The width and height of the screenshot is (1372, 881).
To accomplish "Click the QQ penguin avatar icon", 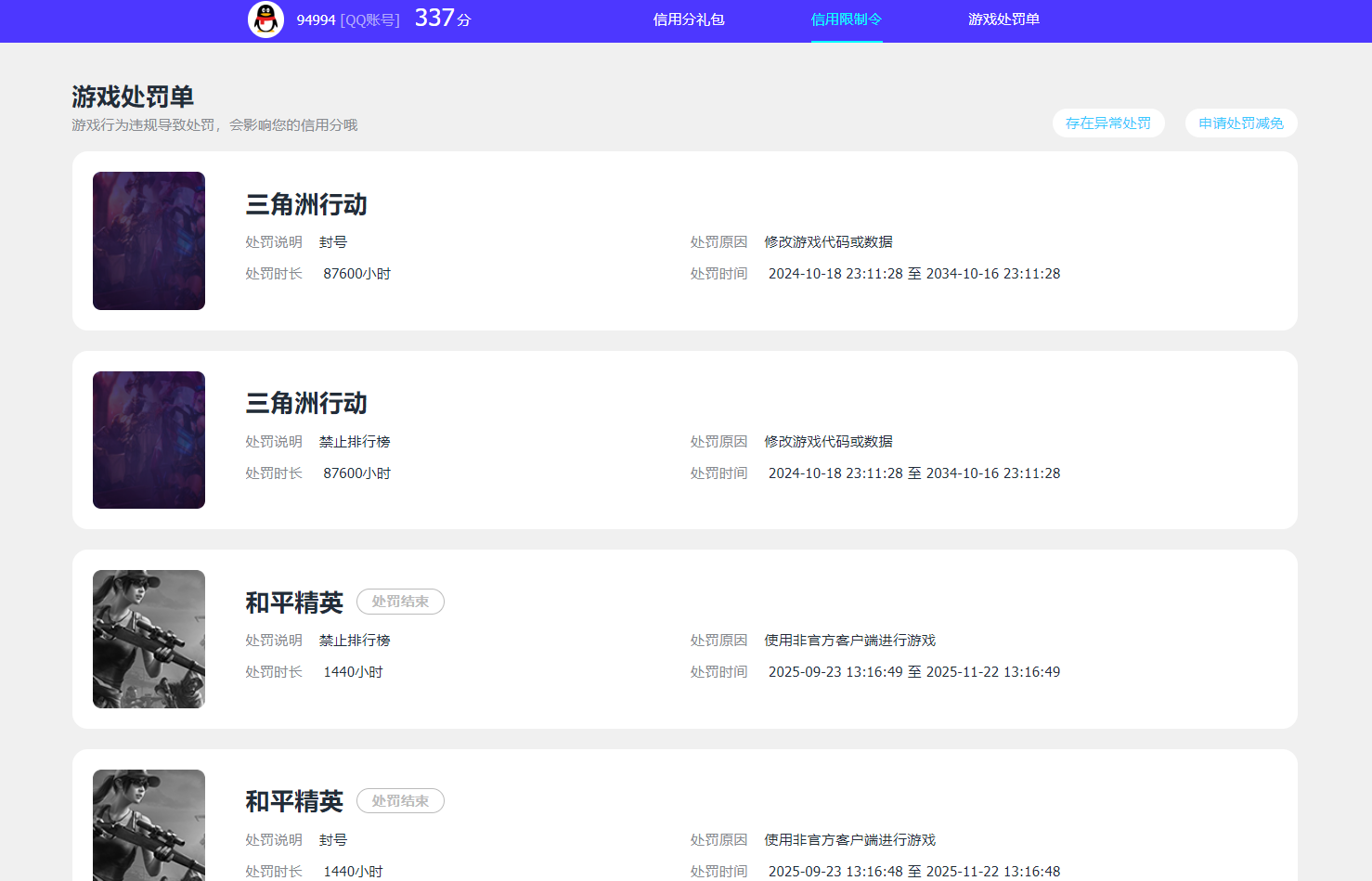I will click(x=265, y=19).
